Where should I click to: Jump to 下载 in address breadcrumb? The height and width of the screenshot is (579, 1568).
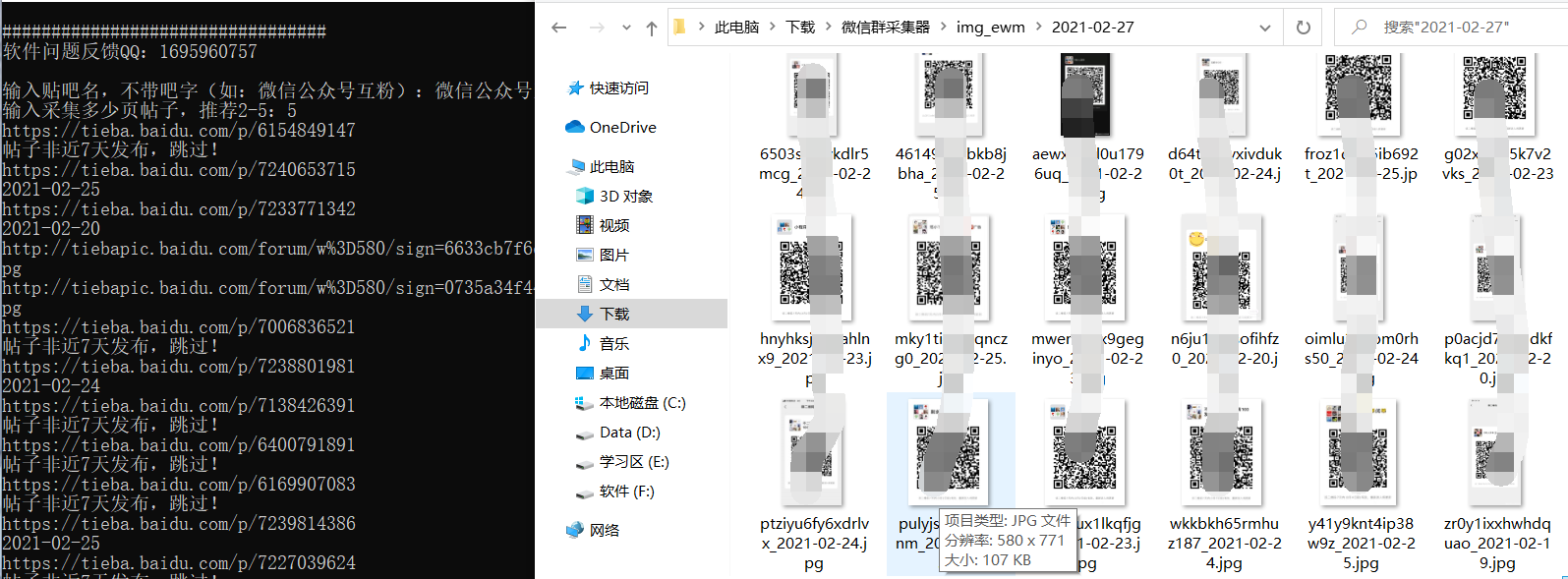800,28
